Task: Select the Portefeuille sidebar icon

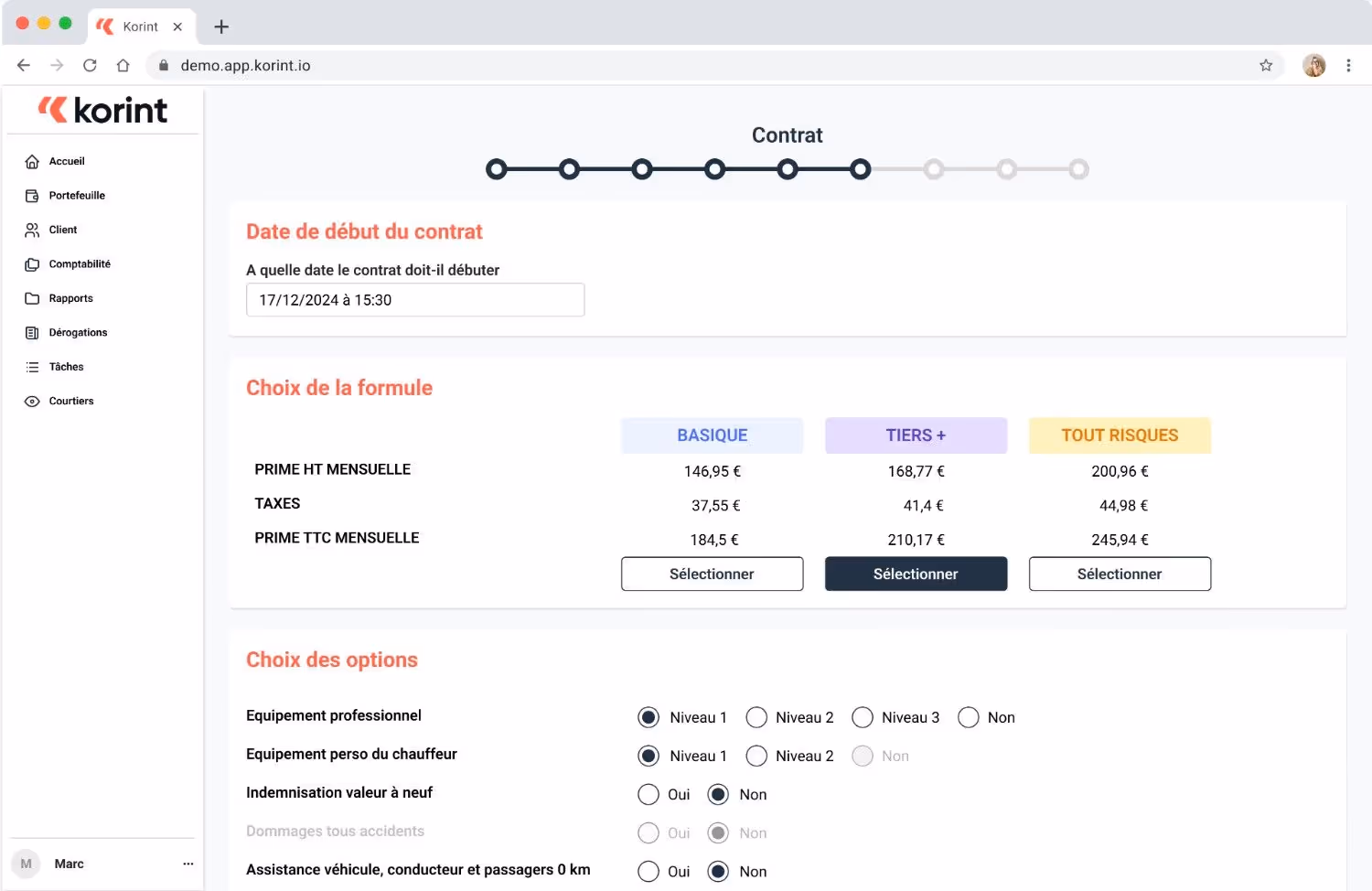Action: 33,195
